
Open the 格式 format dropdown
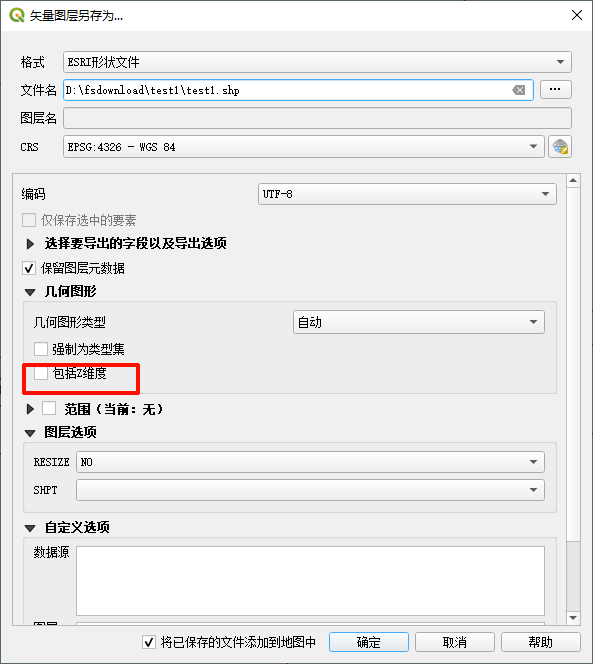[317, 62]
